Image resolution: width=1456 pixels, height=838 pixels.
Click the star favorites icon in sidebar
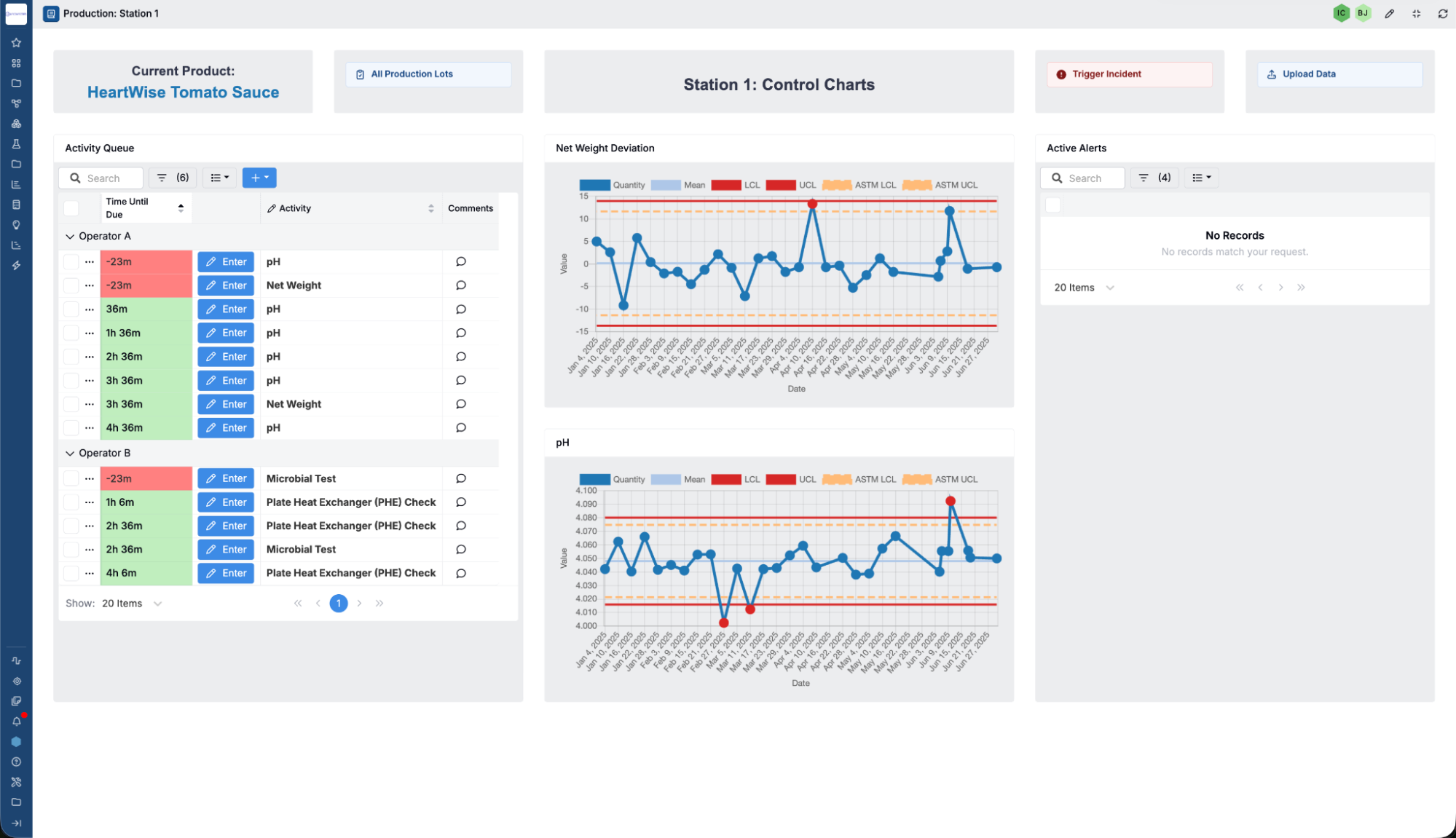(16, 43)
